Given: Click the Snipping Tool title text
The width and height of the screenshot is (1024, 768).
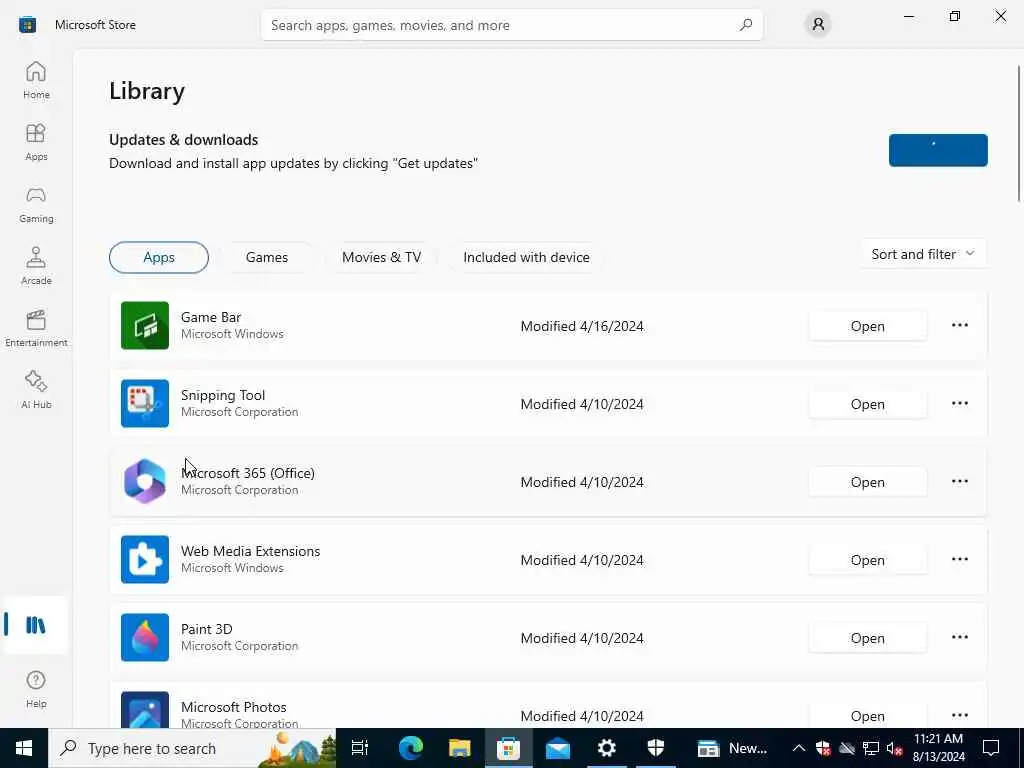Looking at the screenshot, I should [x=223, y=395].
